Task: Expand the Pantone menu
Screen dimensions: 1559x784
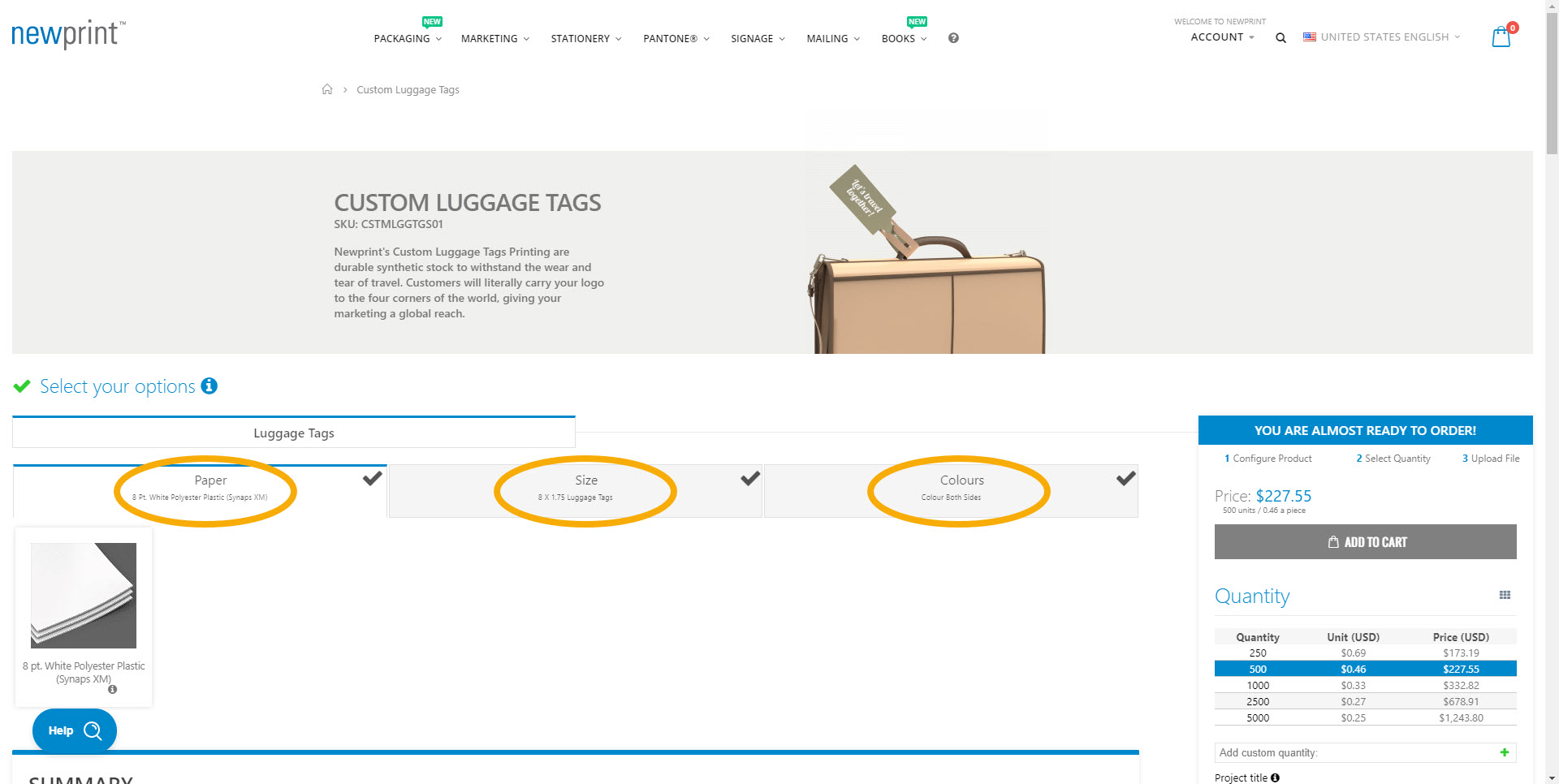Action: 676,38
